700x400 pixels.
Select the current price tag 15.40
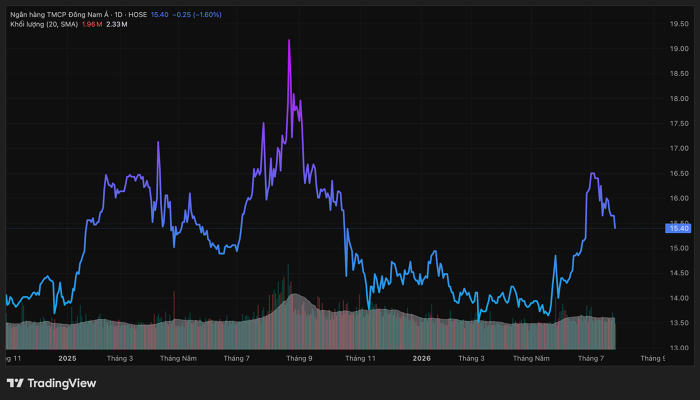678,229
